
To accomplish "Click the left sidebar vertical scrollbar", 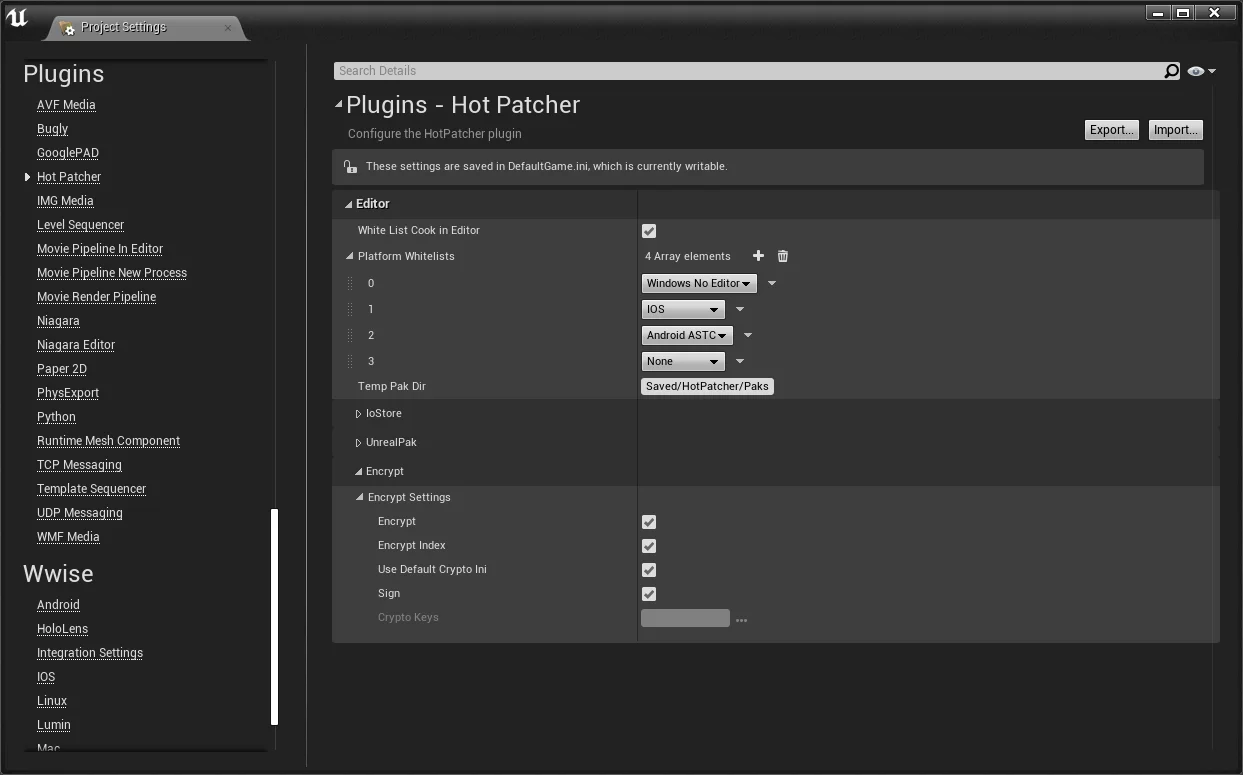I will pos(274,616).
